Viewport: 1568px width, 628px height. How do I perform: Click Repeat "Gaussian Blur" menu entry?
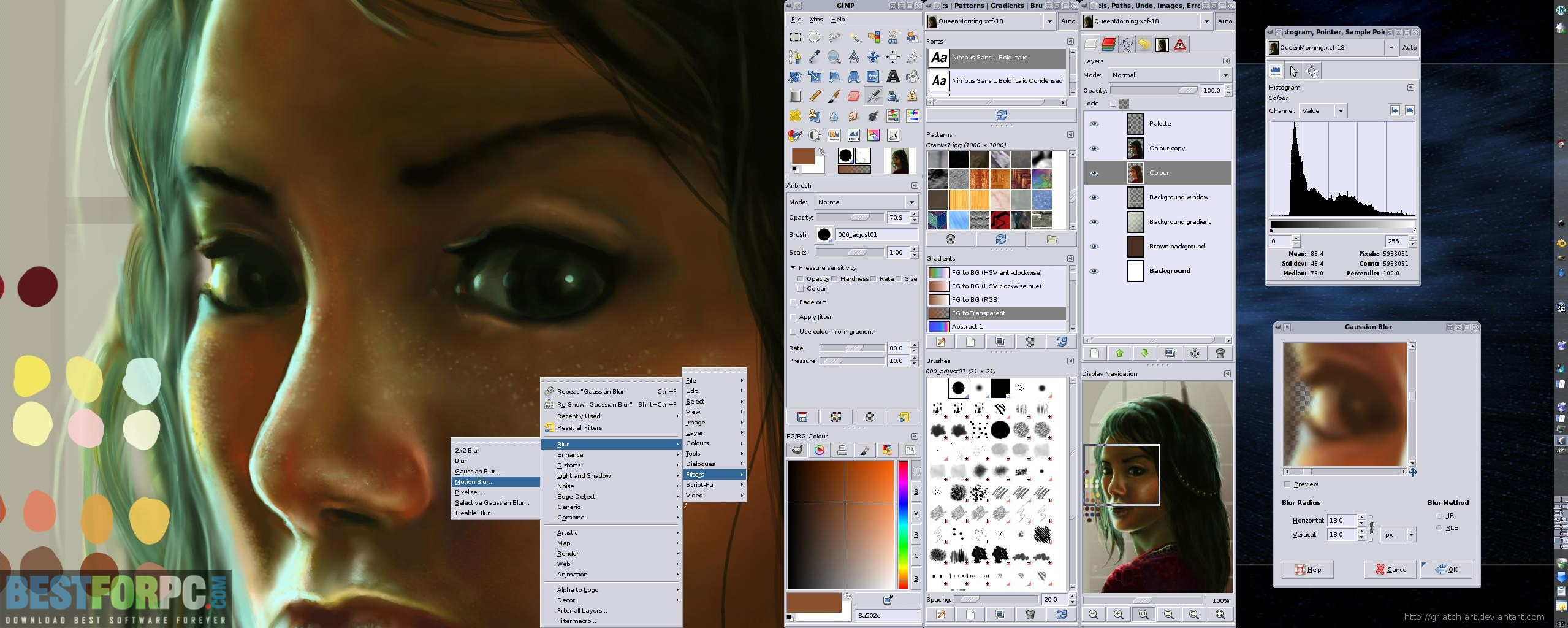(x=611, y=391)
